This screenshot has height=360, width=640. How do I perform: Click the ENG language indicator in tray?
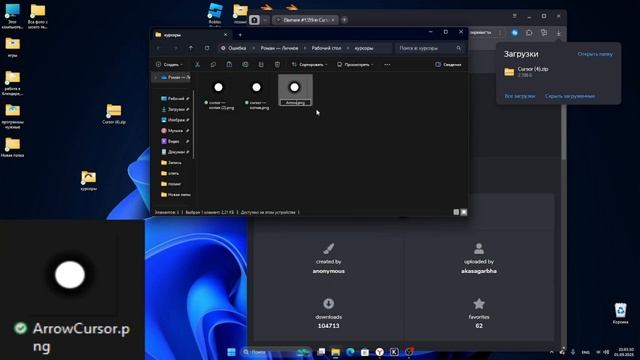coord(585,352)
